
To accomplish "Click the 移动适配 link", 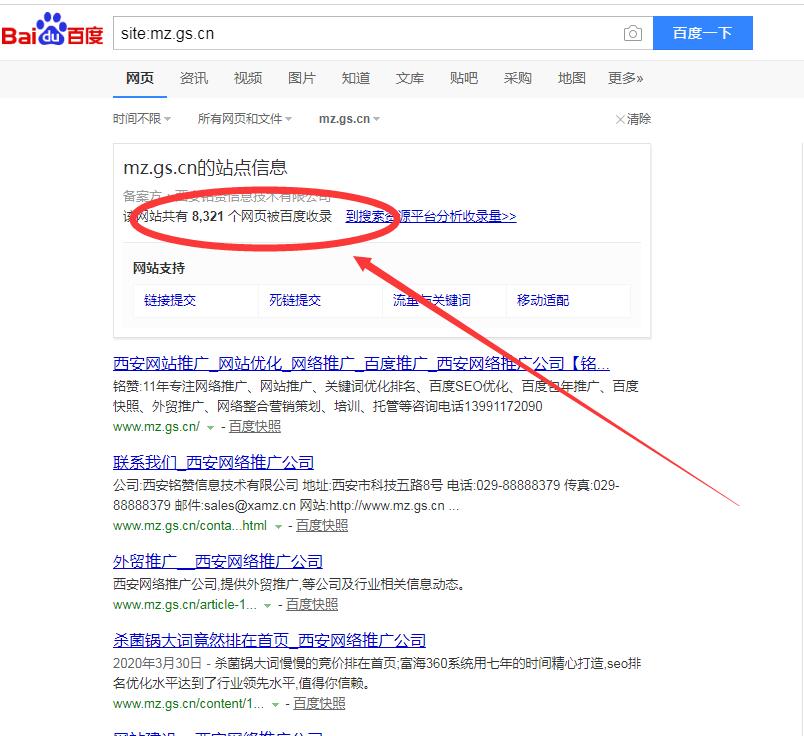I will (x=543, y=300).
